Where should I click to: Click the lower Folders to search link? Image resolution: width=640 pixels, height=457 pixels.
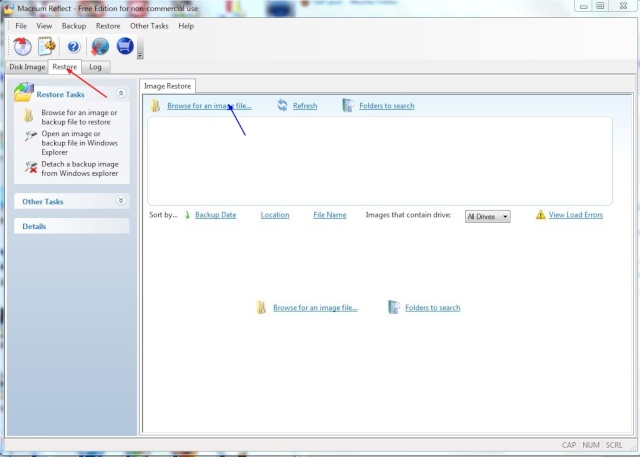click(x=432, y=308)
